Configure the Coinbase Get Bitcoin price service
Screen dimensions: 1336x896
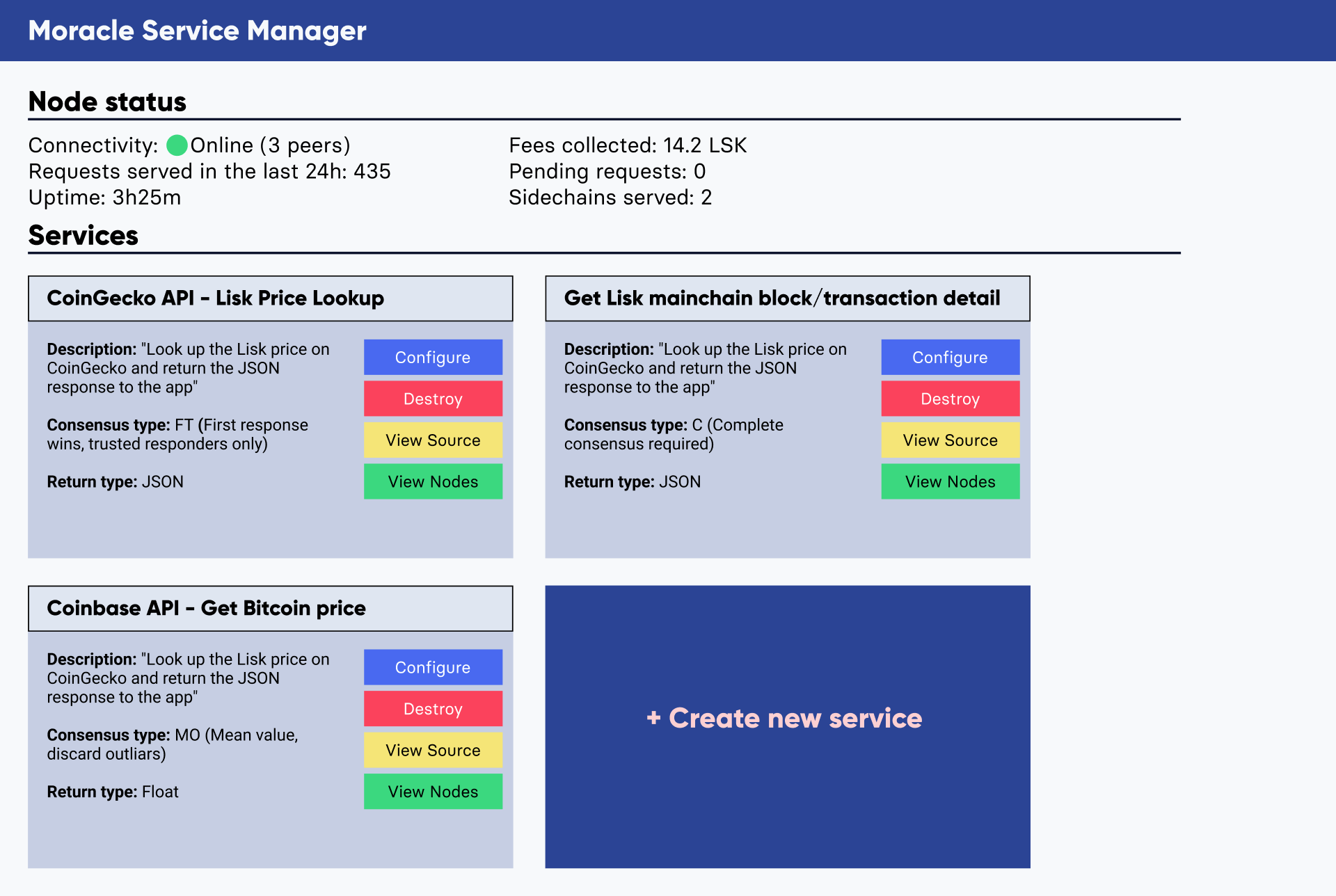click(x=433, y=667)
